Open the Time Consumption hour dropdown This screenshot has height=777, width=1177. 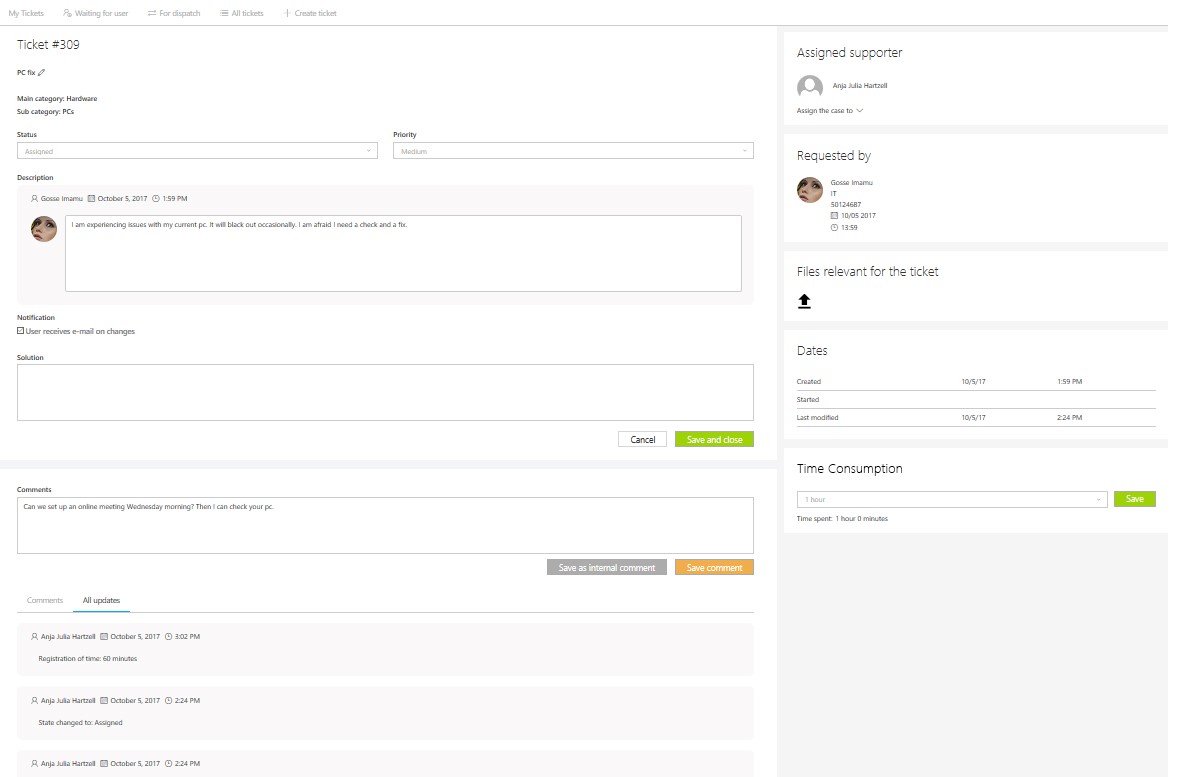coord(951,499)
